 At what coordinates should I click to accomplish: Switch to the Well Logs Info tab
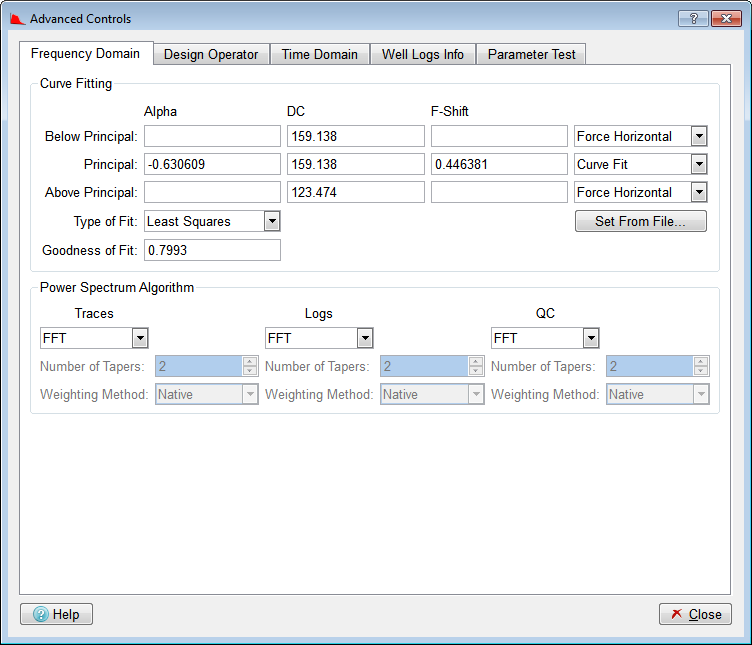pos(423,54)
